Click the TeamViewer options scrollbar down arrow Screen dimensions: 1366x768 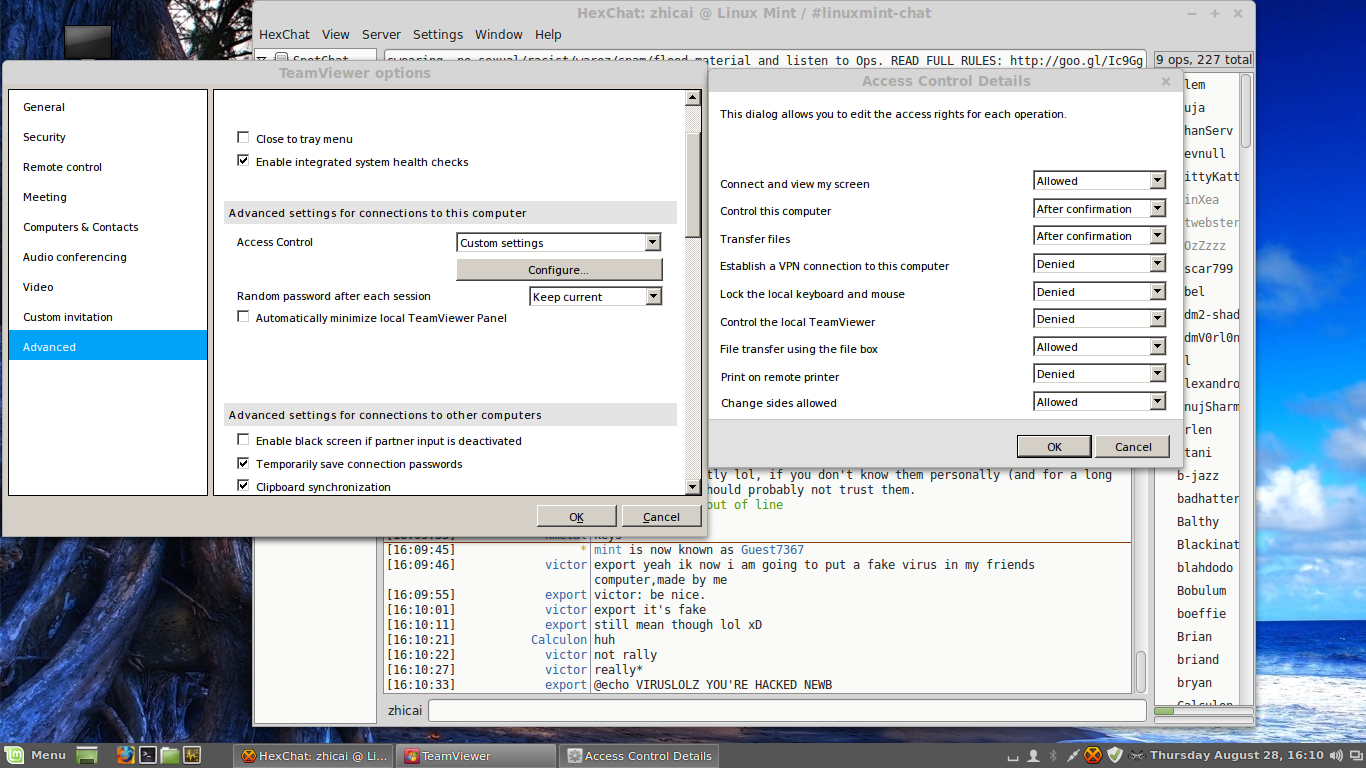tap(692, 487)
